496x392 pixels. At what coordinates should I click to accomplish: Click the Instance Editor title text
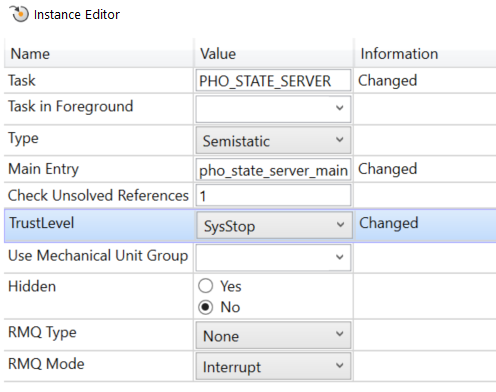tap(77, 15)
